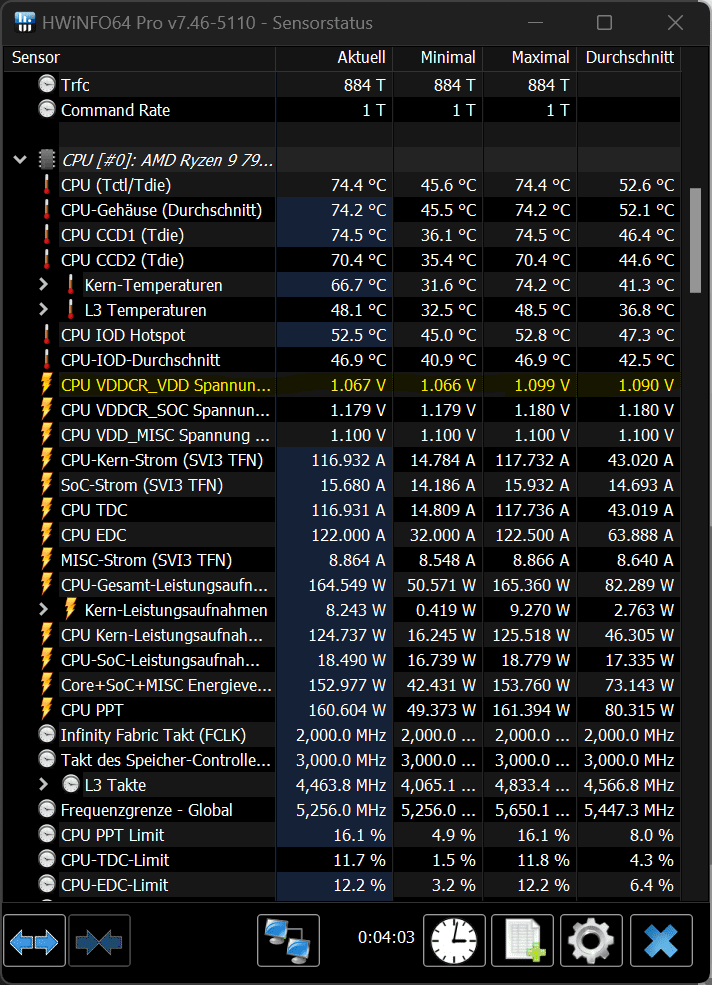Screen dimensions: 712x985
Task: Click the Sensor column header
Action: pyautogui.click(x=36, y=58)
